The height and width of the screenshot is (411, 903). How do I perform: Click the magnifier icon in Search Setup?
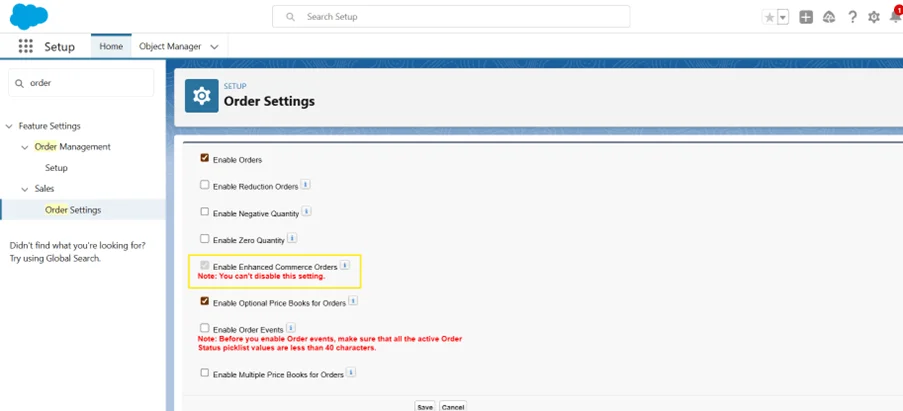tap(291, 17)
